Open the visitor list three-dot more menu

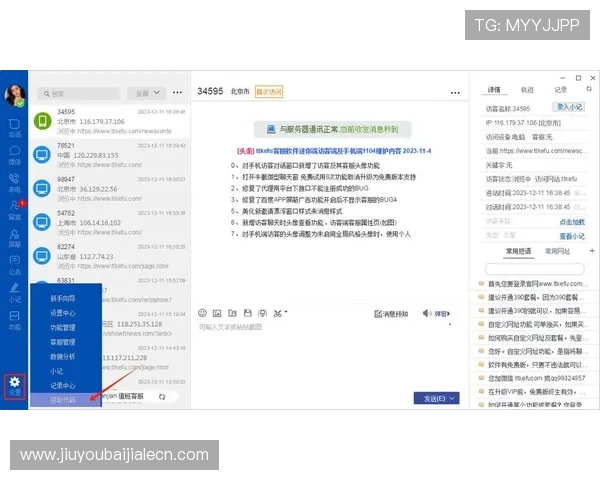177,92
